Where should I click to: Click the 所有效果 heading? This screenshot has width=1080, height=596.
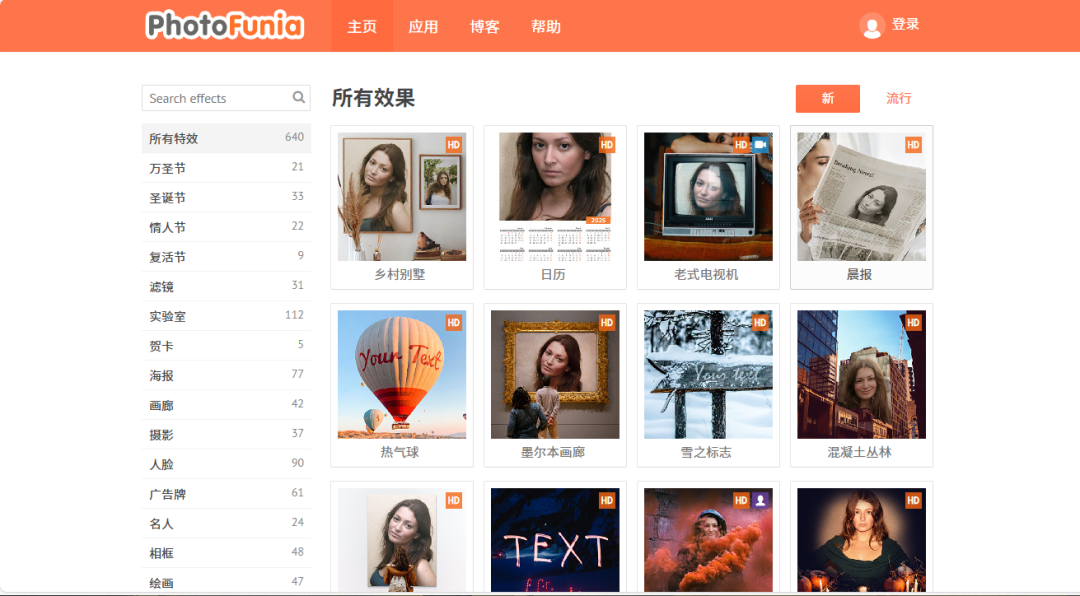(373, 98)
